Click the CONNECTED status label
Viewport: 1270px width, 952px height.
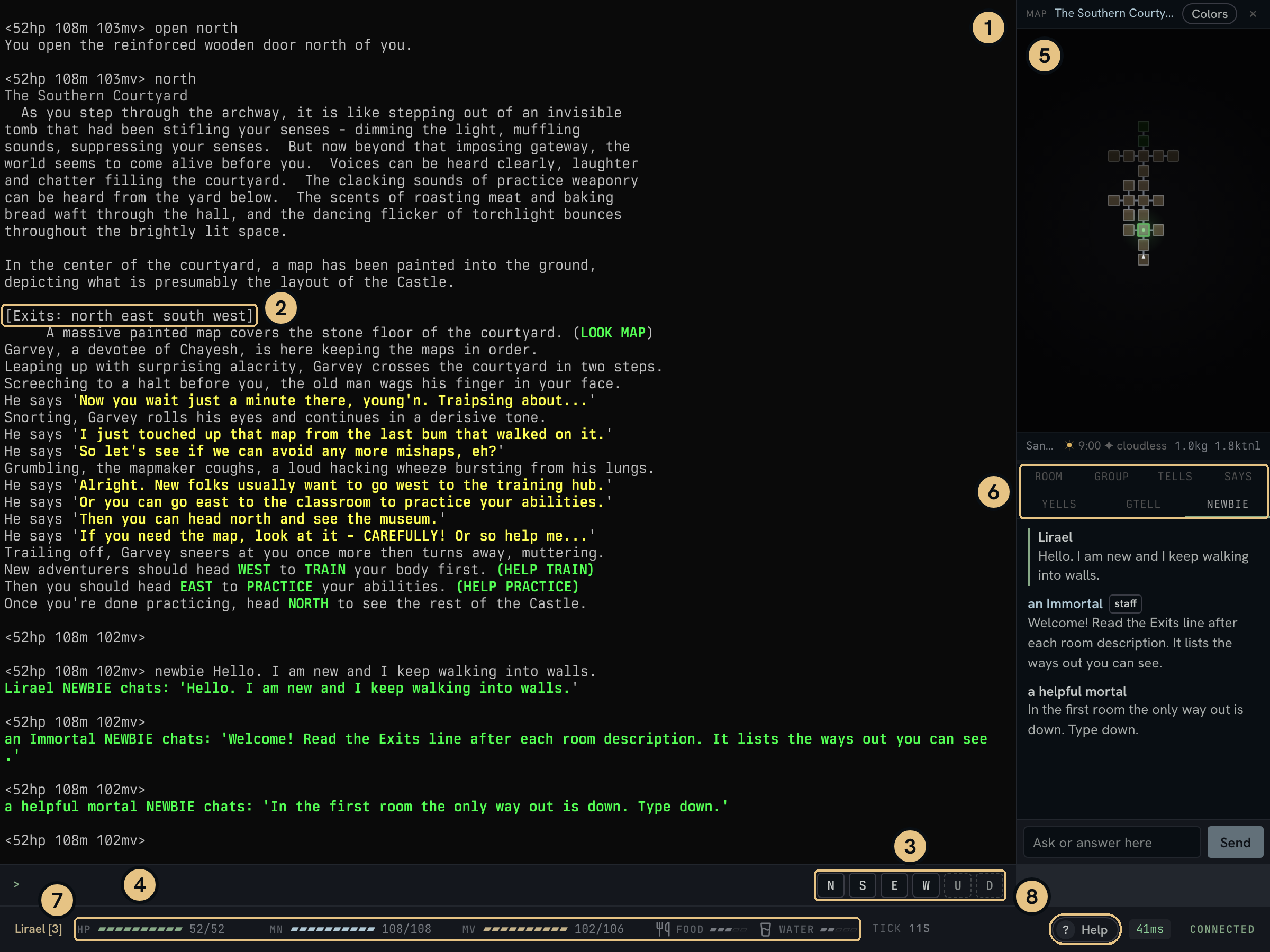1222,929
